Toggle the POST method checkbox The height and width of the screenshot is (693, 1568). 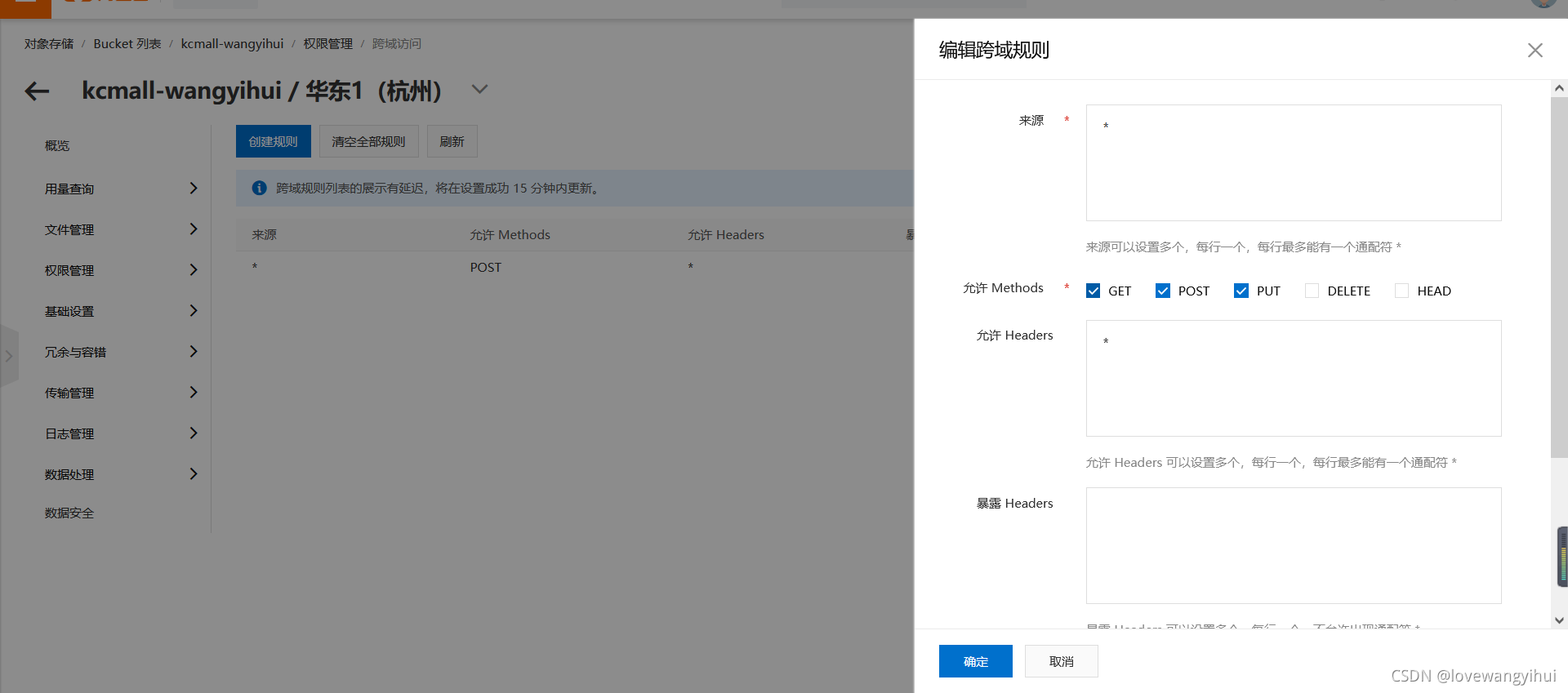point(1163,291)
